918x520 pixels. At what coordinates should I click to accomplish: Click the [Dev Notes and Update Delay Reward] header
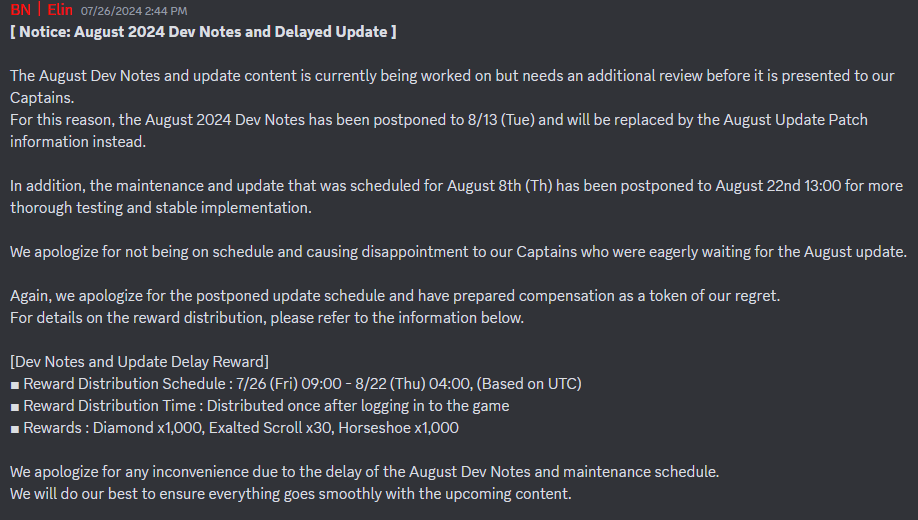(139, 362)
